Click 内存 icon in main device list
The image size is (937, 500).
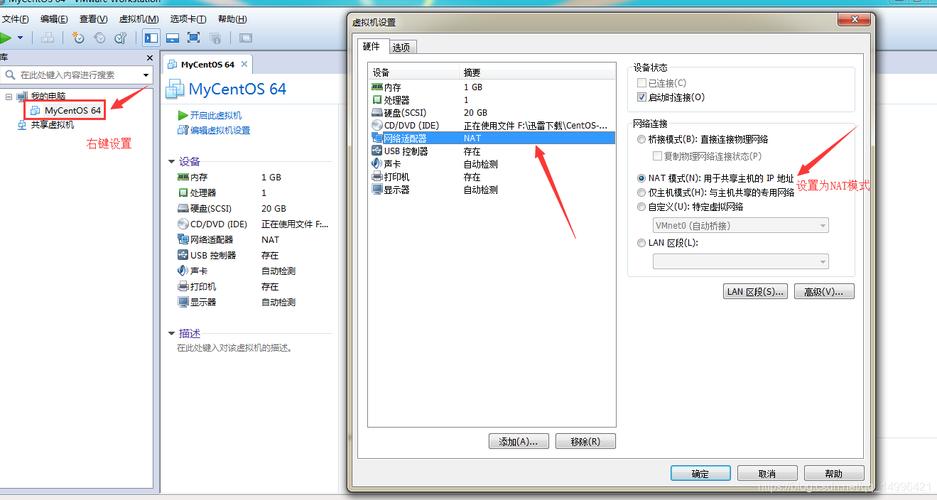(183, 177)
